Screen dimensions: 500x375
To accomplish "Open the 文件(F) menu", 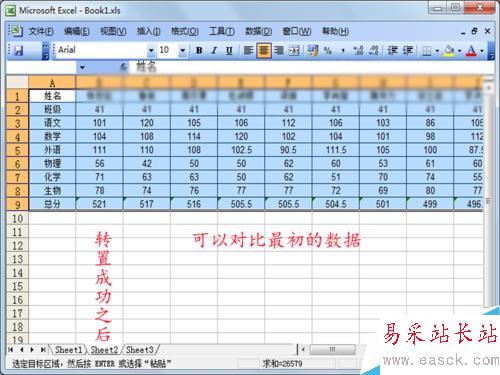I will click(41, 31).
